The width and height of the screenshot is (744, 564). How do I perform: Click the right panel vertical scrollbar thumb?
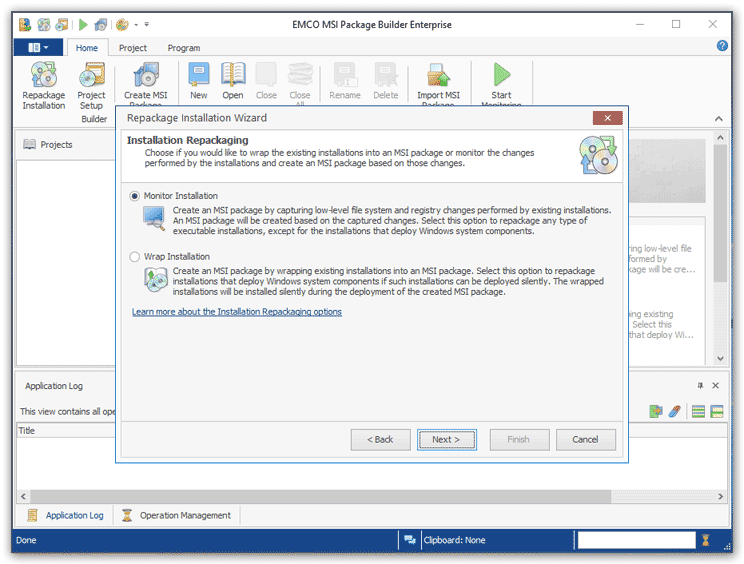(720, 213)
